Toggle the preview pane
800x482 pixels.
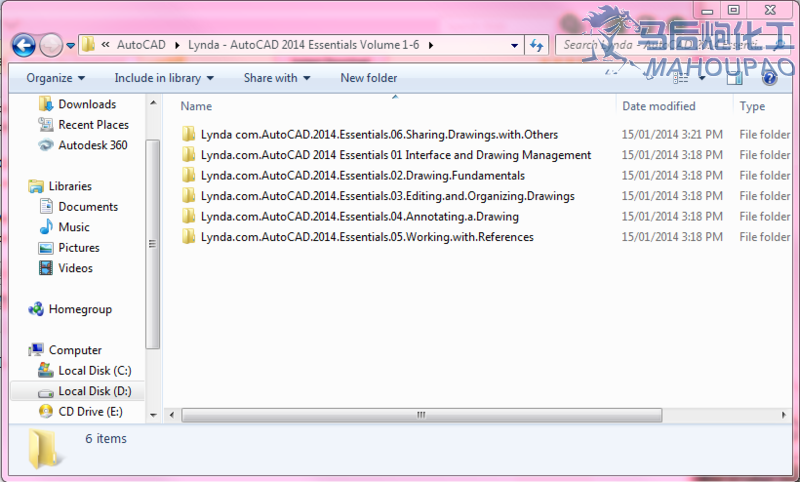735,78
